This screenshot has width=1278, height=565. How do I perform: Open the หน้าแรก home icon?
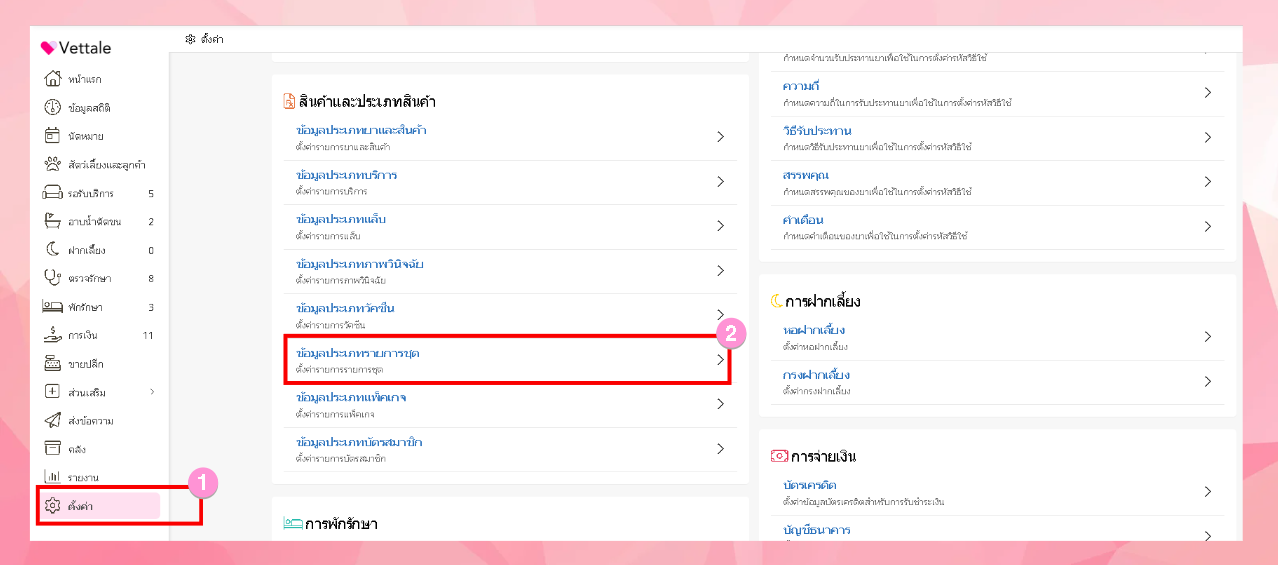click(x=53, y=79)
